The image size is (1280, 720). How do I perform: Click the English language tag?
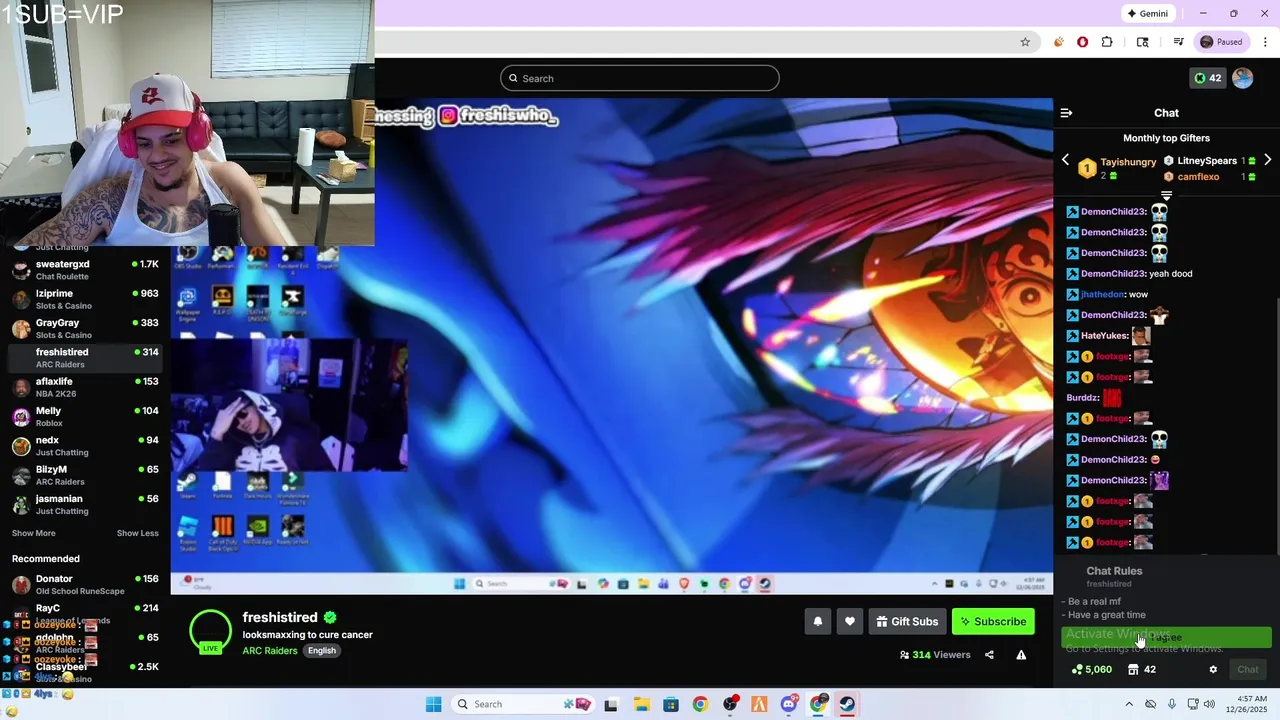[322, 650]
